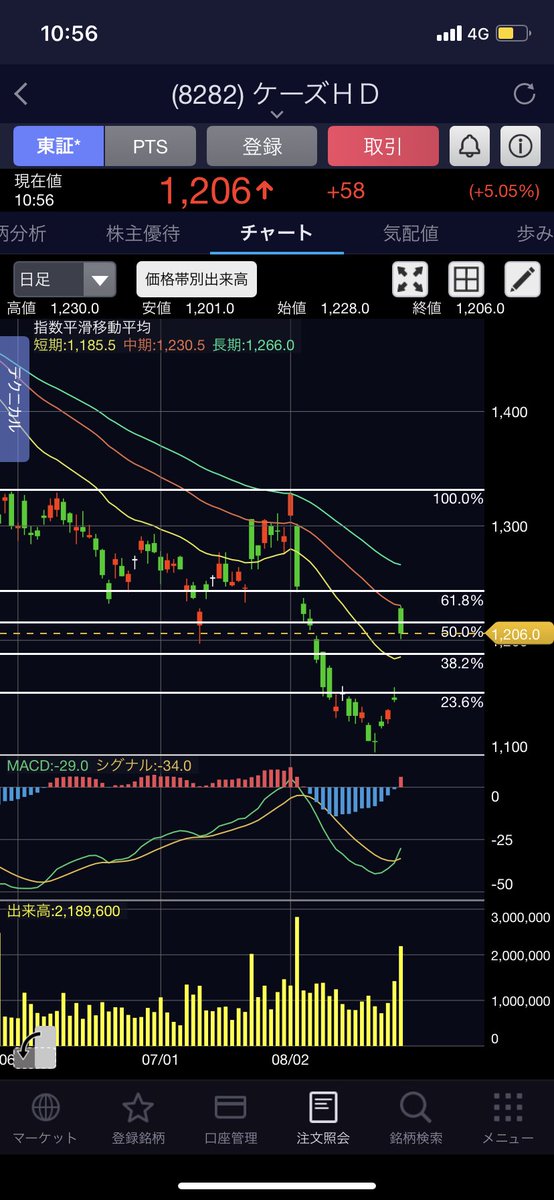Open the split chart grid layout
The image size is (554, 1200).
467,279
